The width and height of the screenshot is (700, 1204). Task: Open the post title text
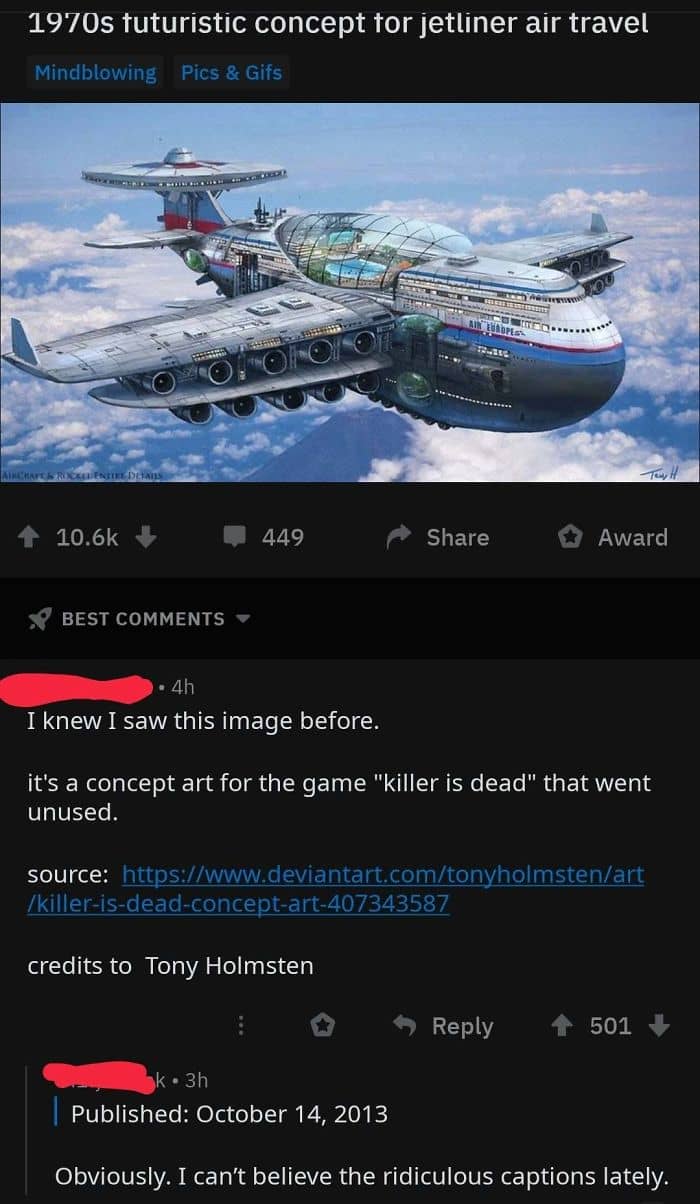(x=339, y=22)
